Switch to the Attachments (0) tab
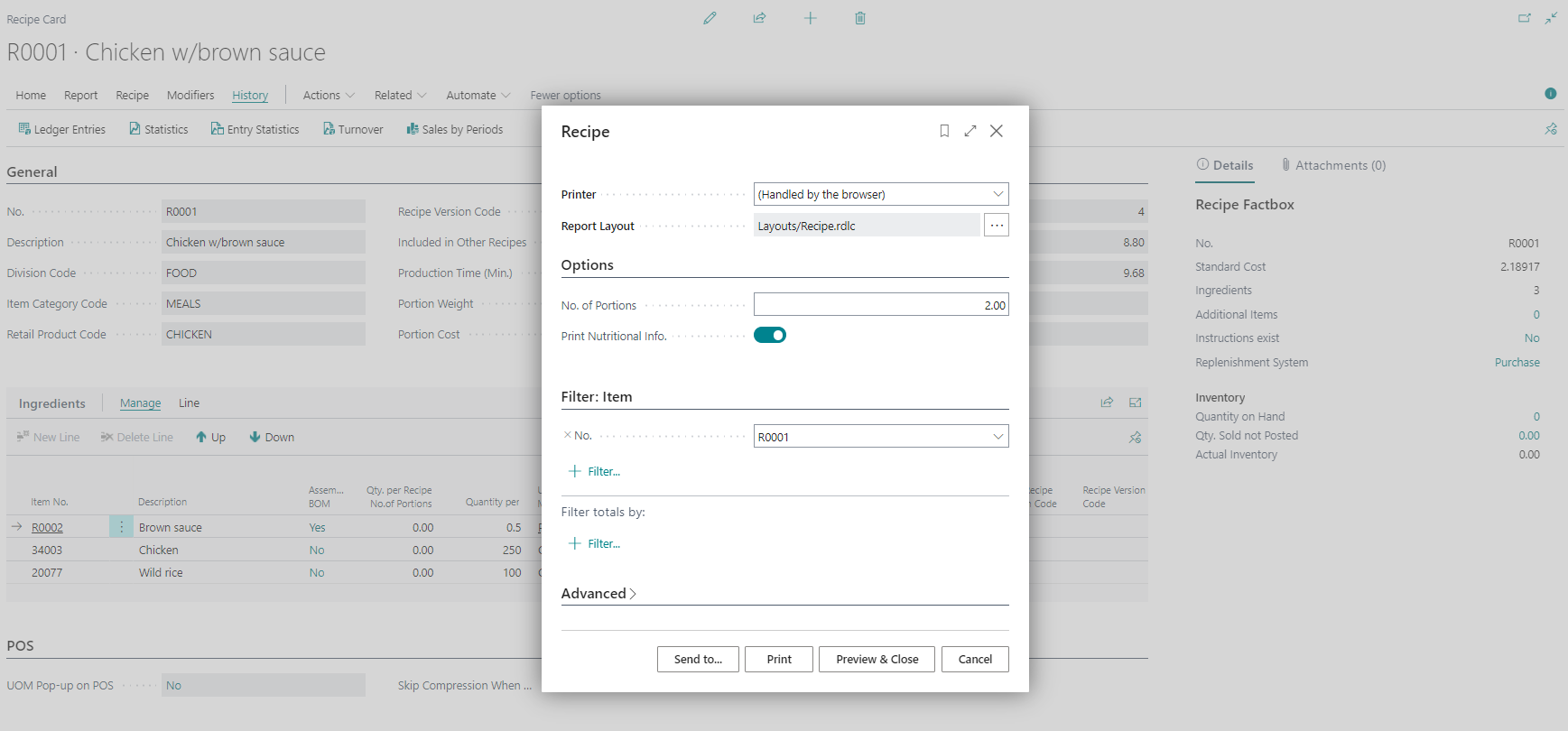The height and width of the screenshot is (731, 1568). pos(1333,165)
